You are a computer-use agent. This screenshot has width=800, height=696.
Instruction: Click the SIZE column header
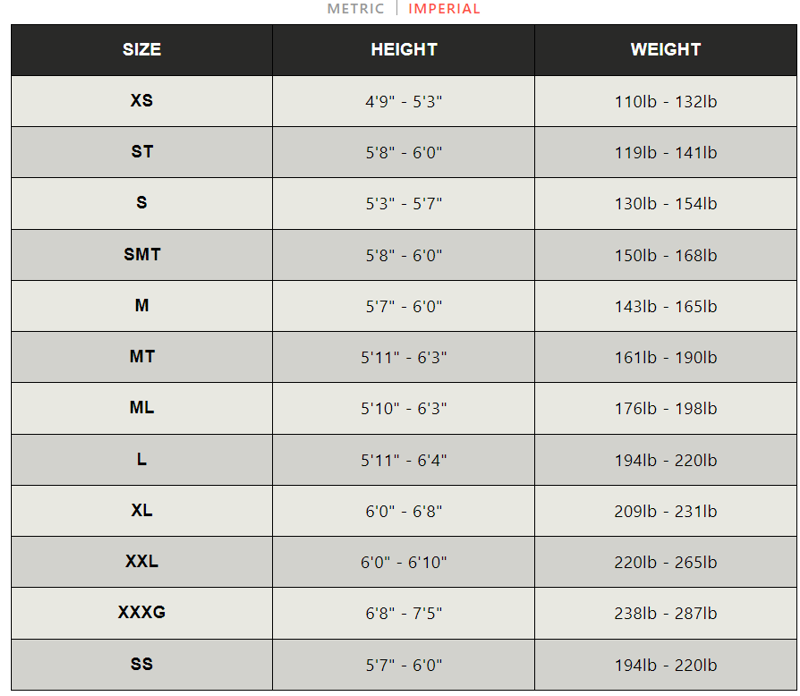(141, 50)
